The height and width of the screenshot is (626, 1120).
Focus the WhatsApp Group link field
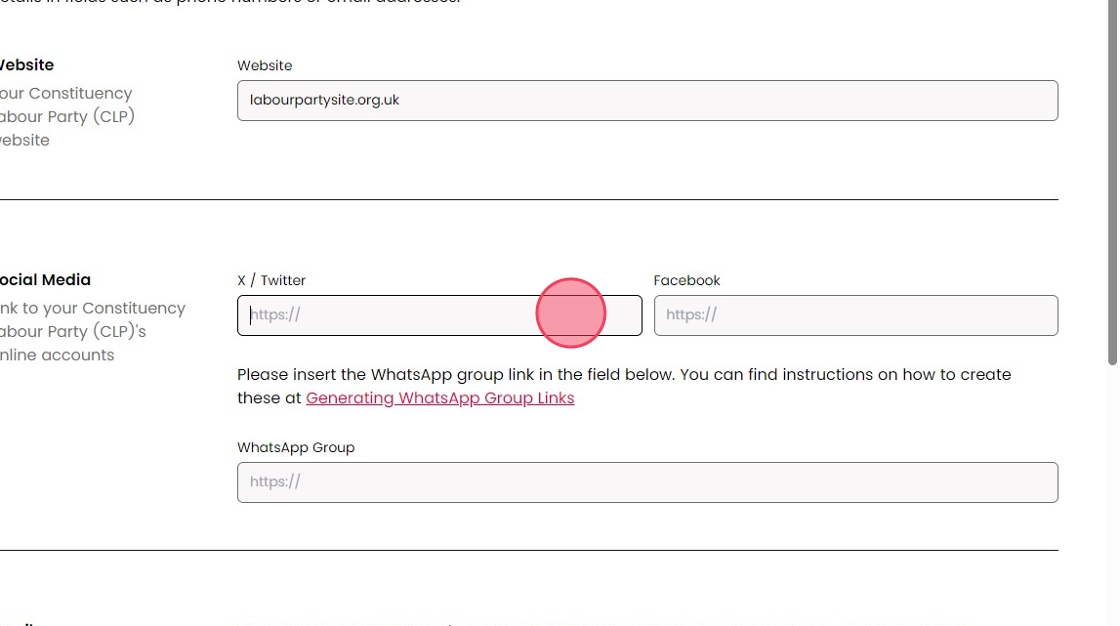tap(647, 482)
